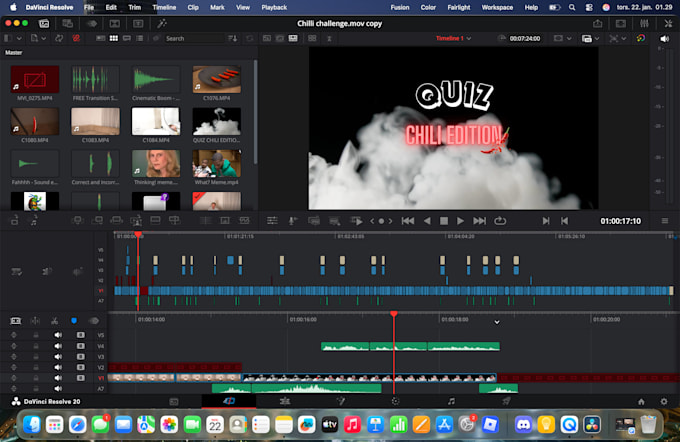
Task: Open the audio mixer icon
Action: click(x=644, y=24)
